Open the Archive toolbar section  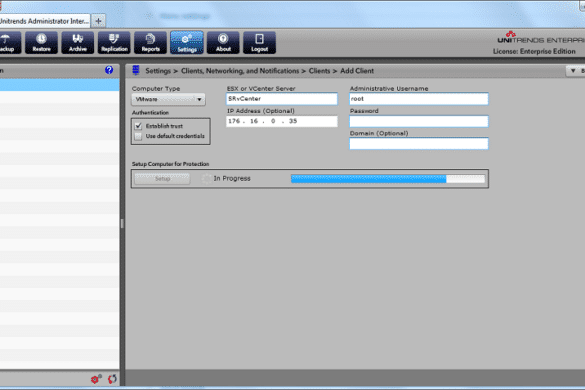[x=78, y=43]
